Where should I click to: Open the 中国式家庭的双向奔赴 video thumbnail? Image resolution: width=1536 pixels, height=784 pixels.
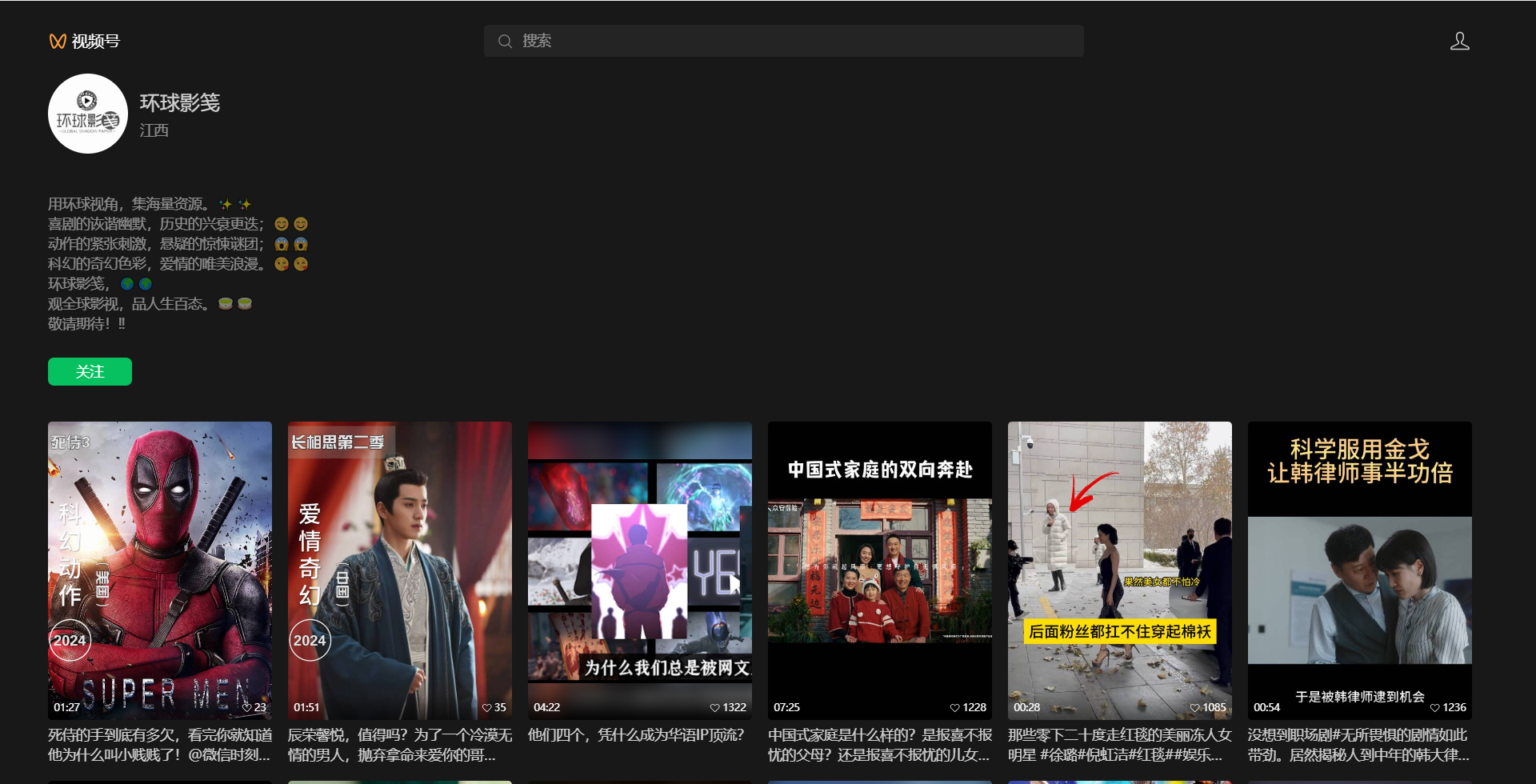[x=880, y=570]
